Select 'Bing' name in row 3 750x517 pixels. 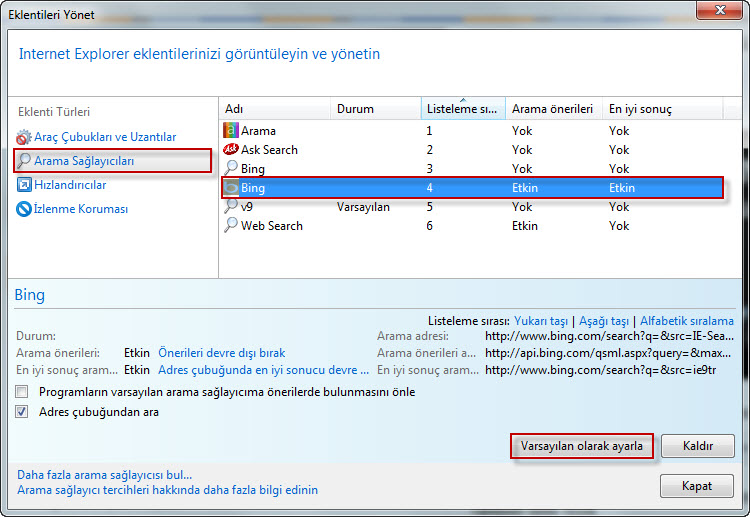point(253,169)
